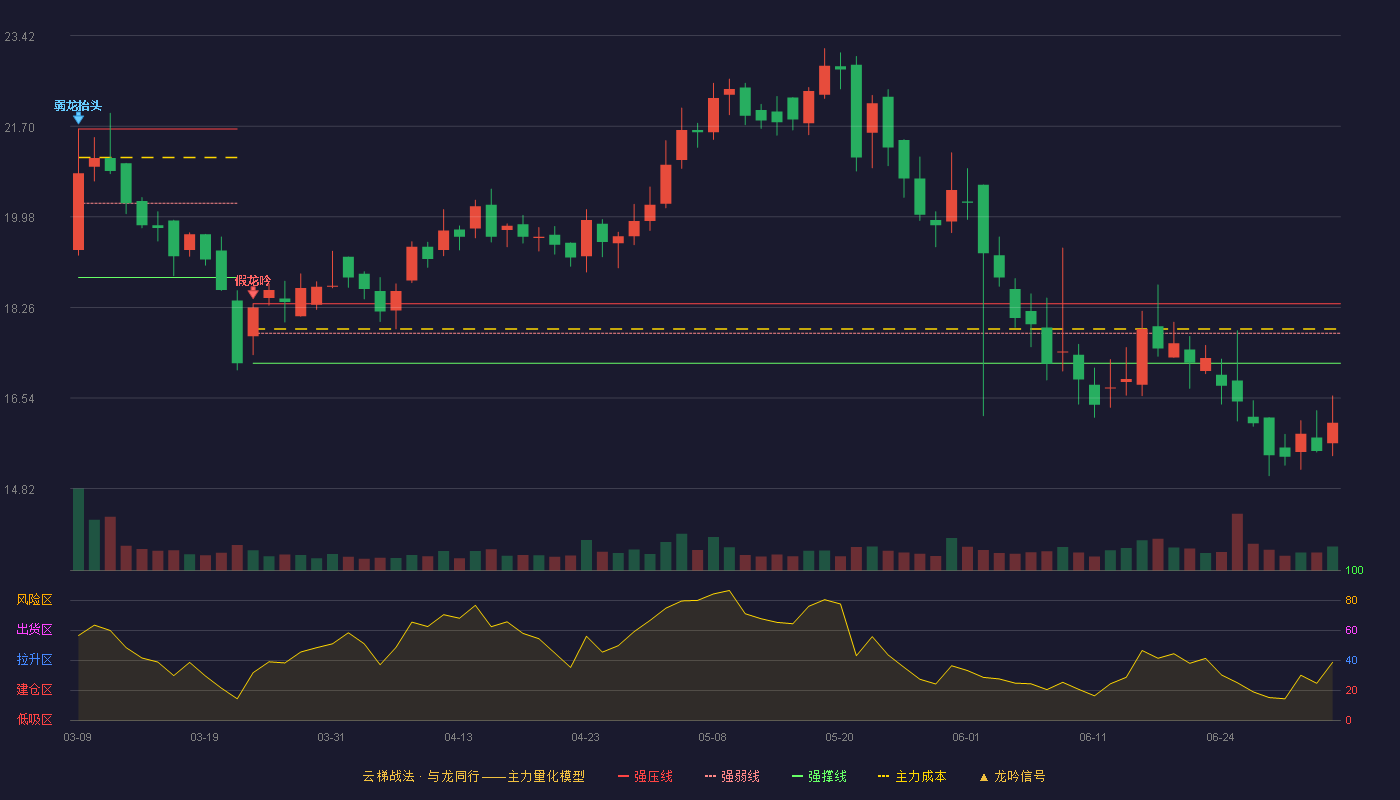Click the tallest green volume bar on 03-09

78,529
